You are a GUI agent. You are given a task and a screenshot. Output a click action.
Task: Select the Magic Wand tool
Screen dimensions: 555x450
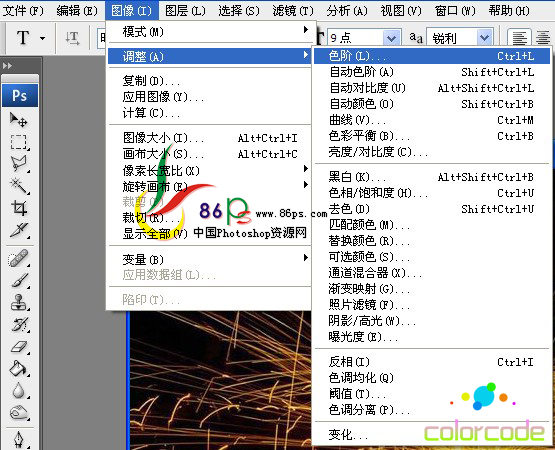[19, 186]
